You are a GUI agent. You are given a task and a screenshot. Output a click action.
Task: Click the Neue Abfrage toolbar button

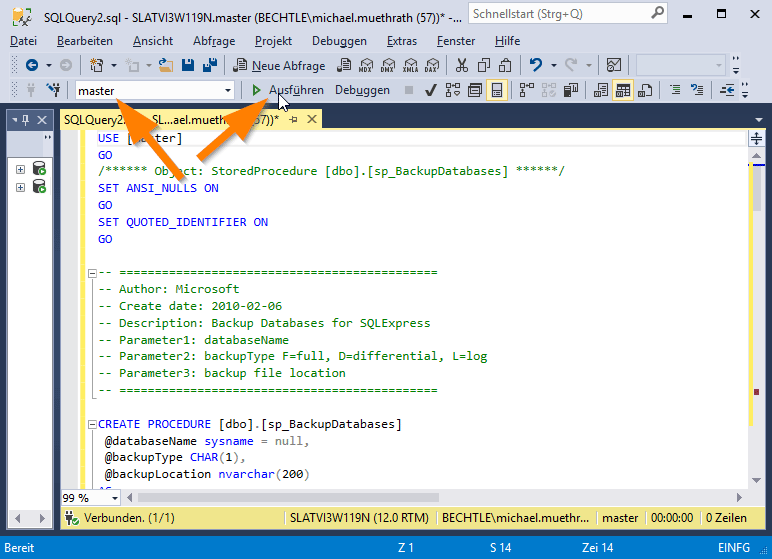280,65
